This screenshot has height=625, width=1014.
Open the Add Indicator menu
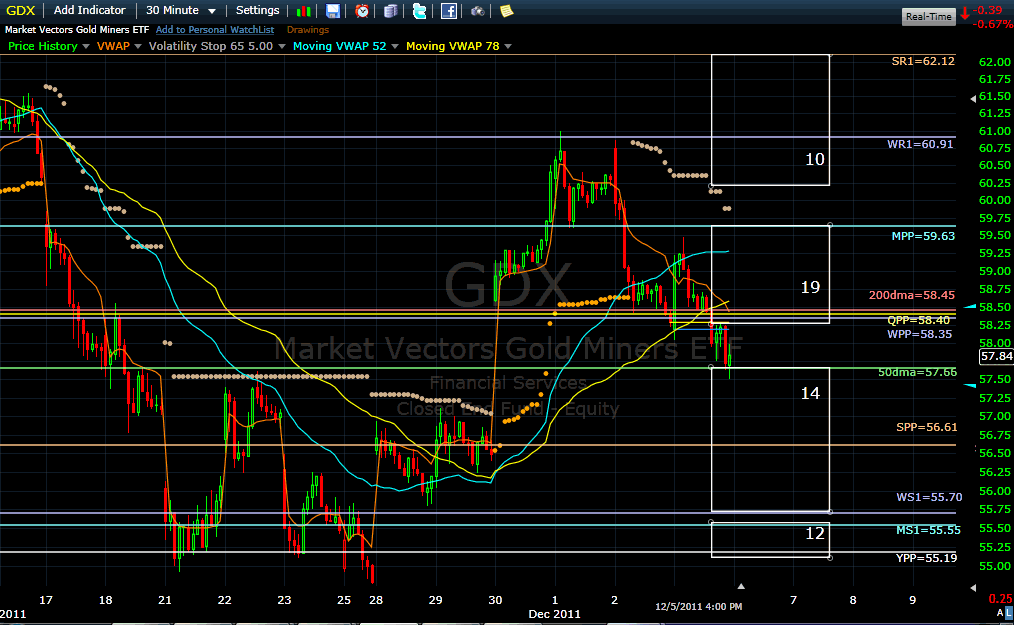[x=89, y=10]
